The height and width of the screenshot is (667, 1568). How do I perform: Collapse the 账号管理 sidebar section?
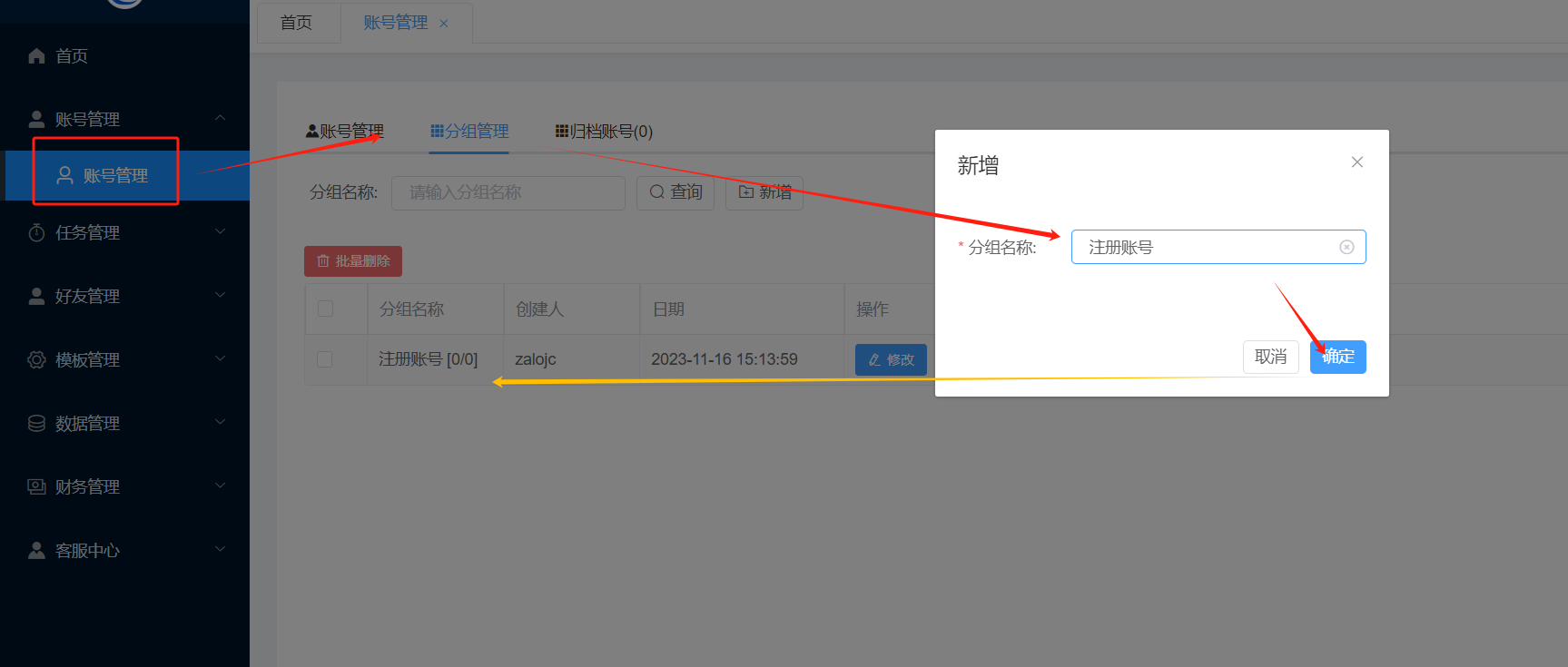pyautogui.click(x=220, y=119)
